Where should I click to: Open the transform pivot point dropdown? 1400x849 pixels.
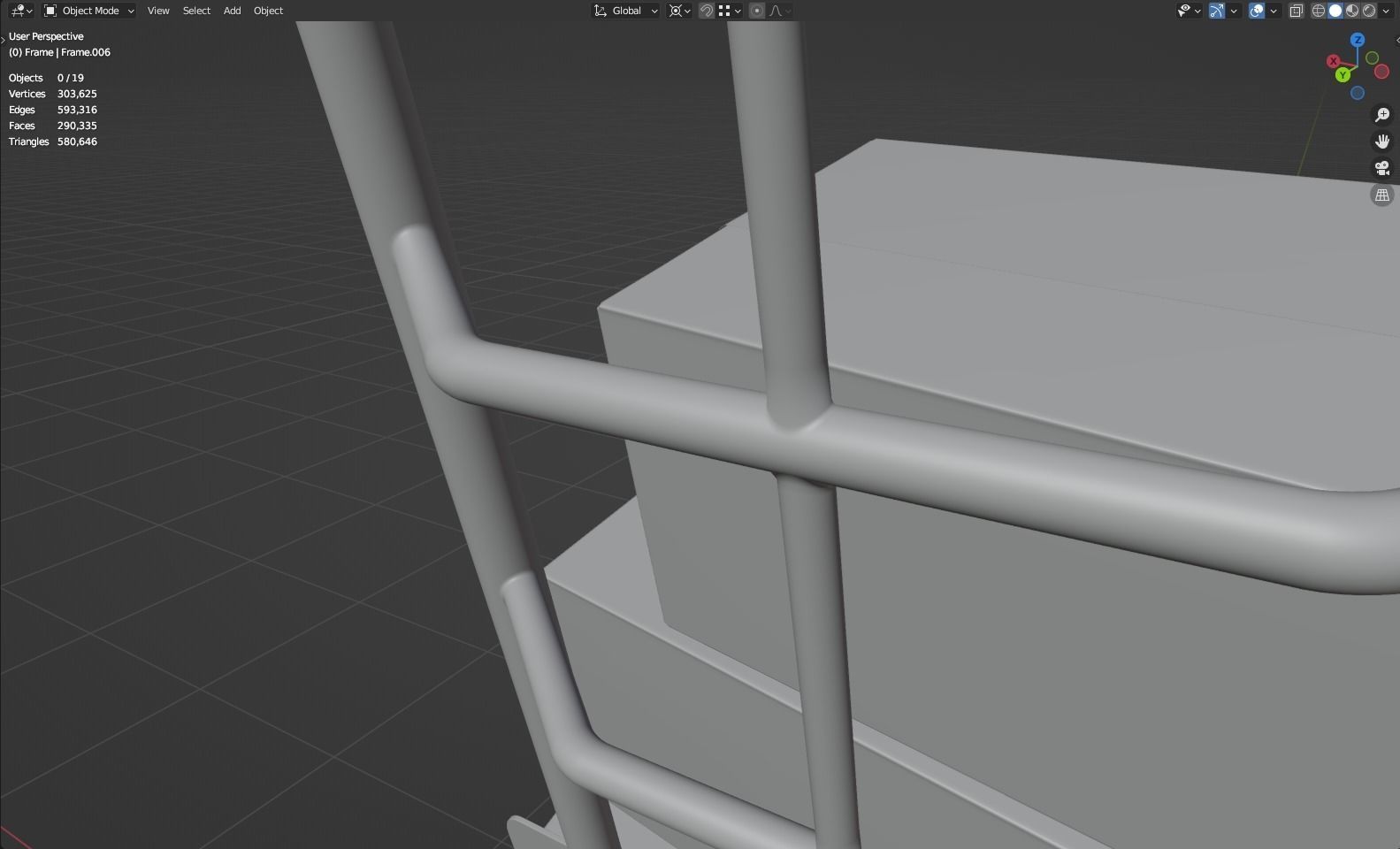pos(679,11)
